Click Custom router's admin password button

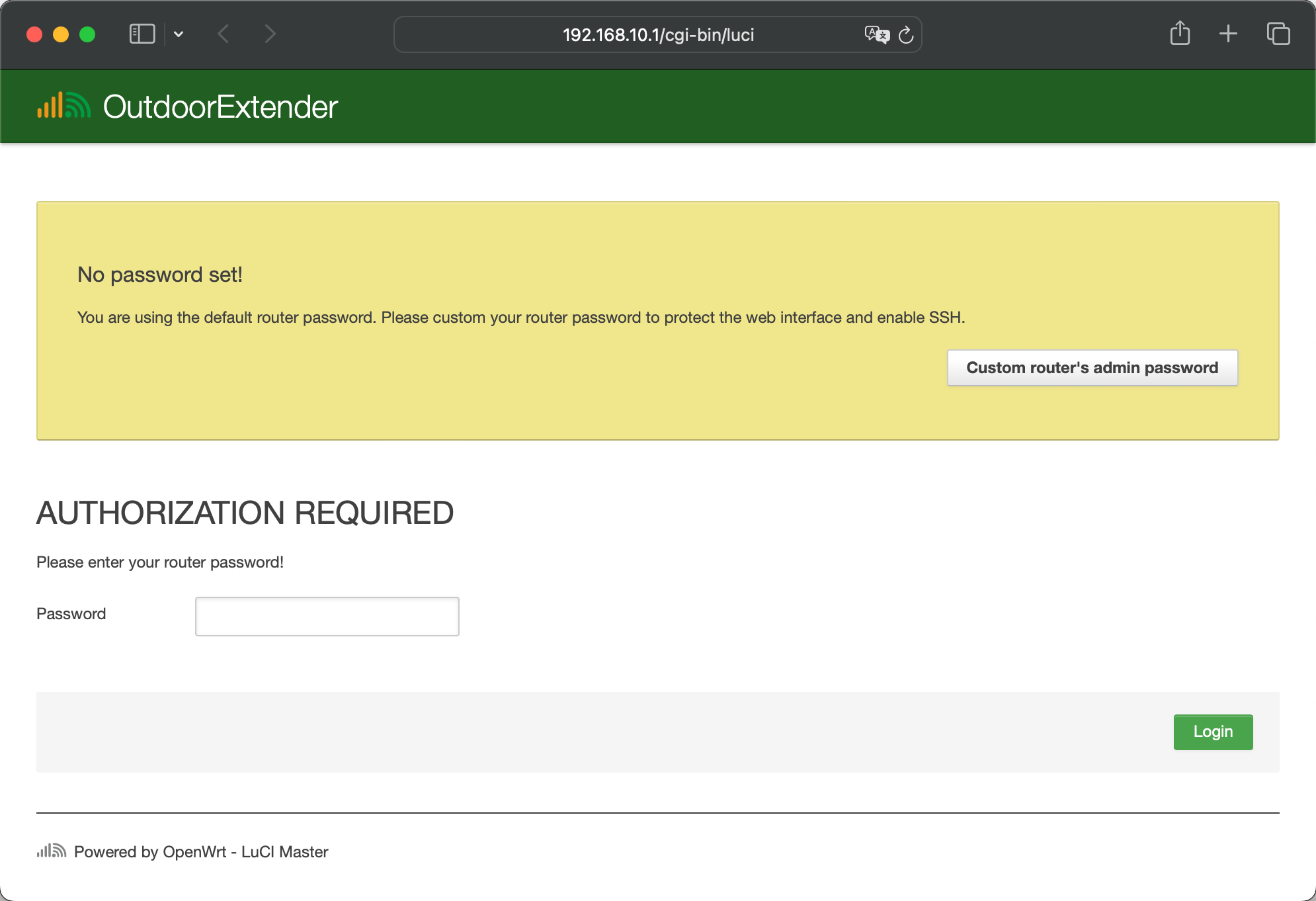pos(1092,368)
